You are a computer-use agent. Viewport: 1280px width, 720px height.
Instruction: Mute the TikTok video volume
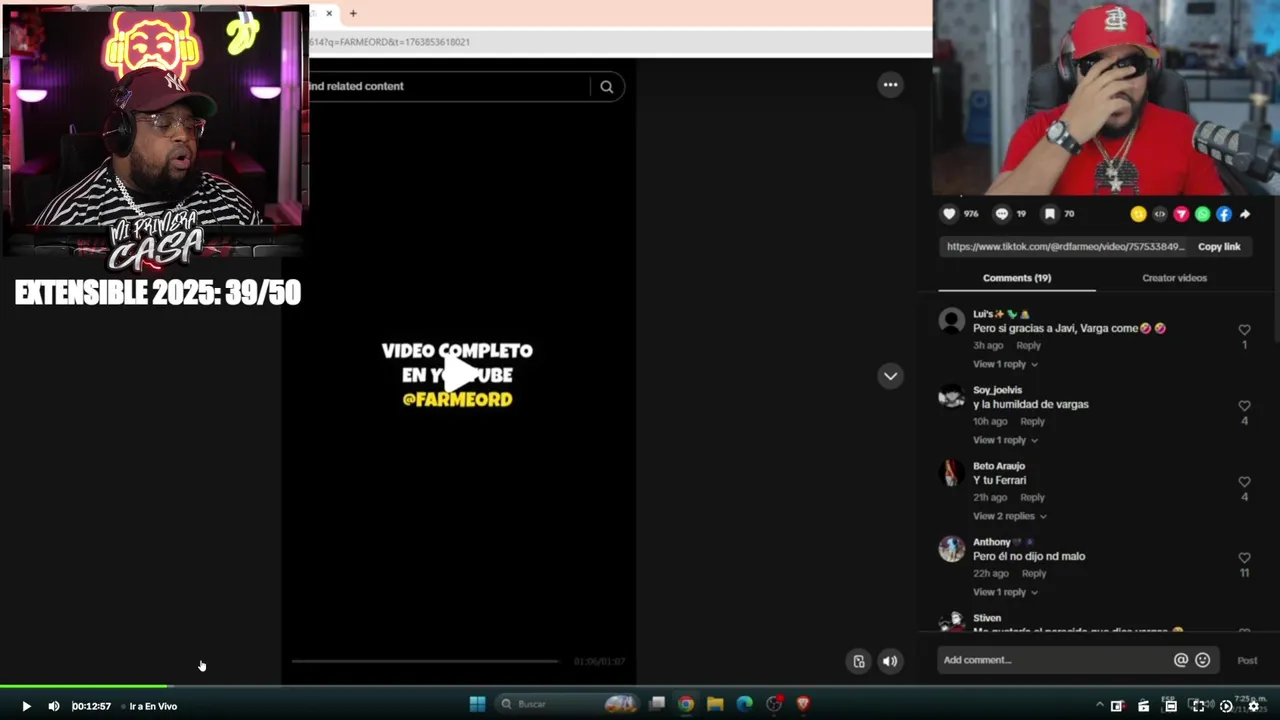[890, 661]
